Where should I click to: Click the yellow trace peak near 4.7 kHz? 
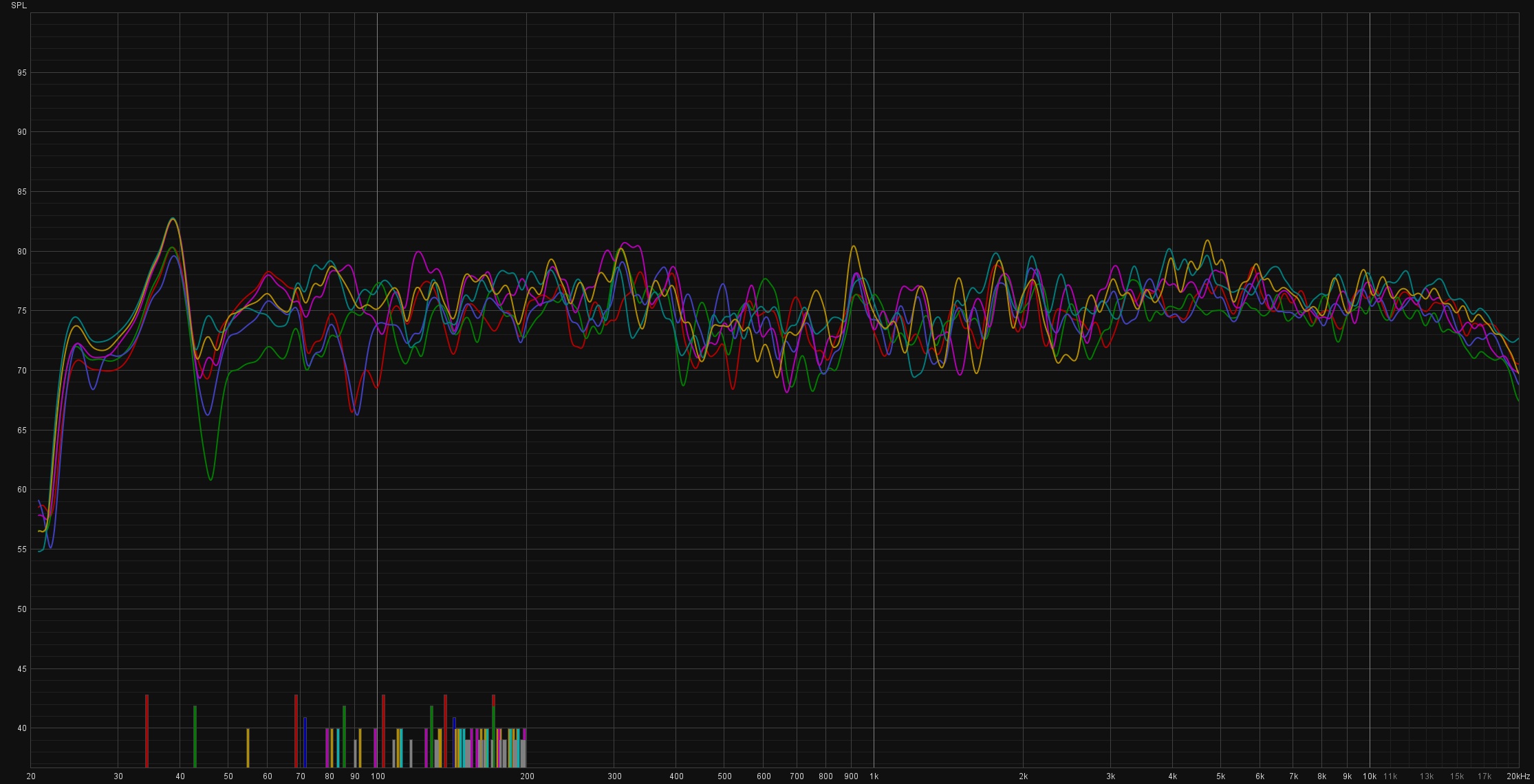1207,241
